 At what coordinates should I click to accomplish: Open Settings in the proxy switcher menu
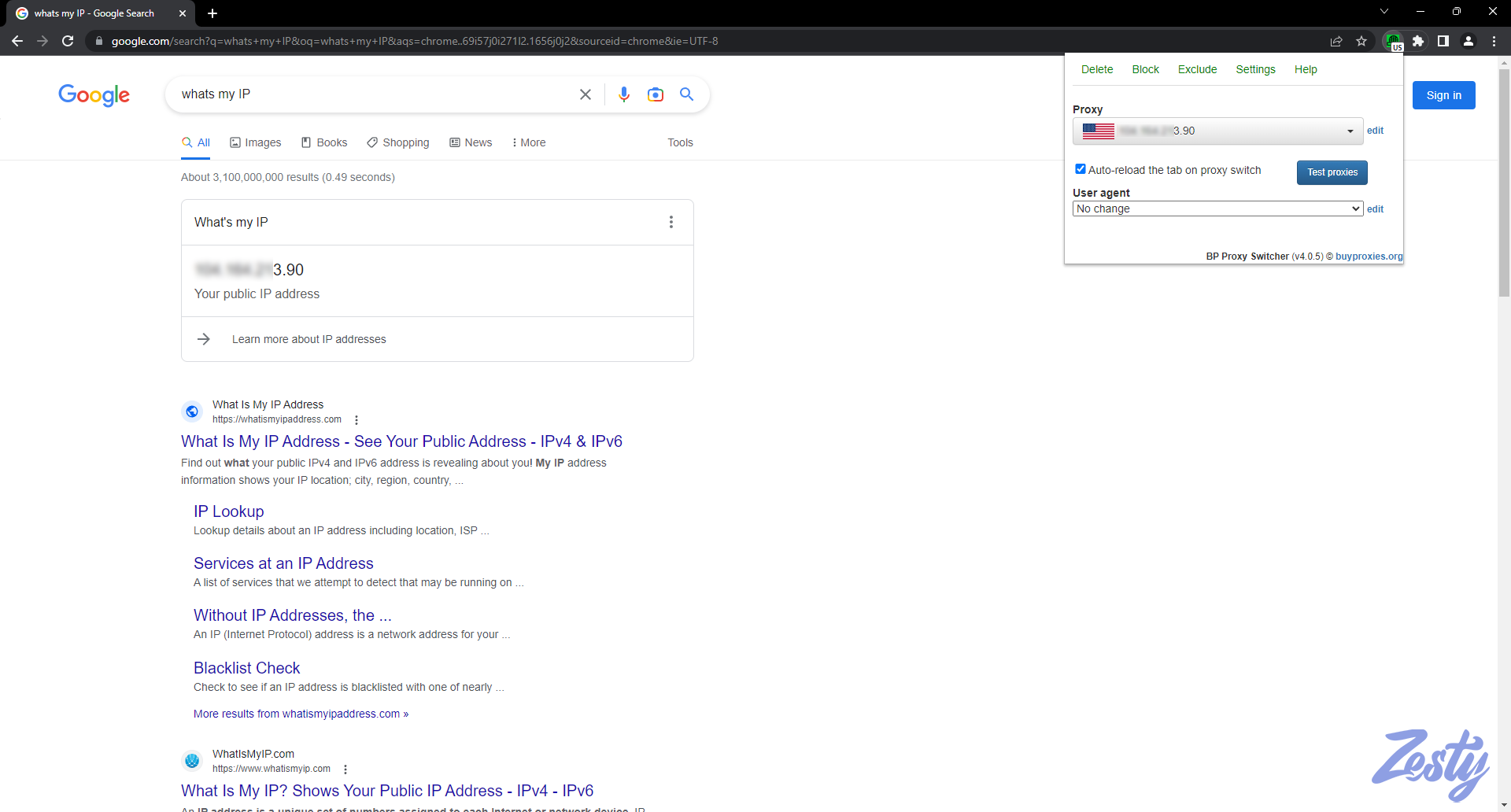point(1255,69)
